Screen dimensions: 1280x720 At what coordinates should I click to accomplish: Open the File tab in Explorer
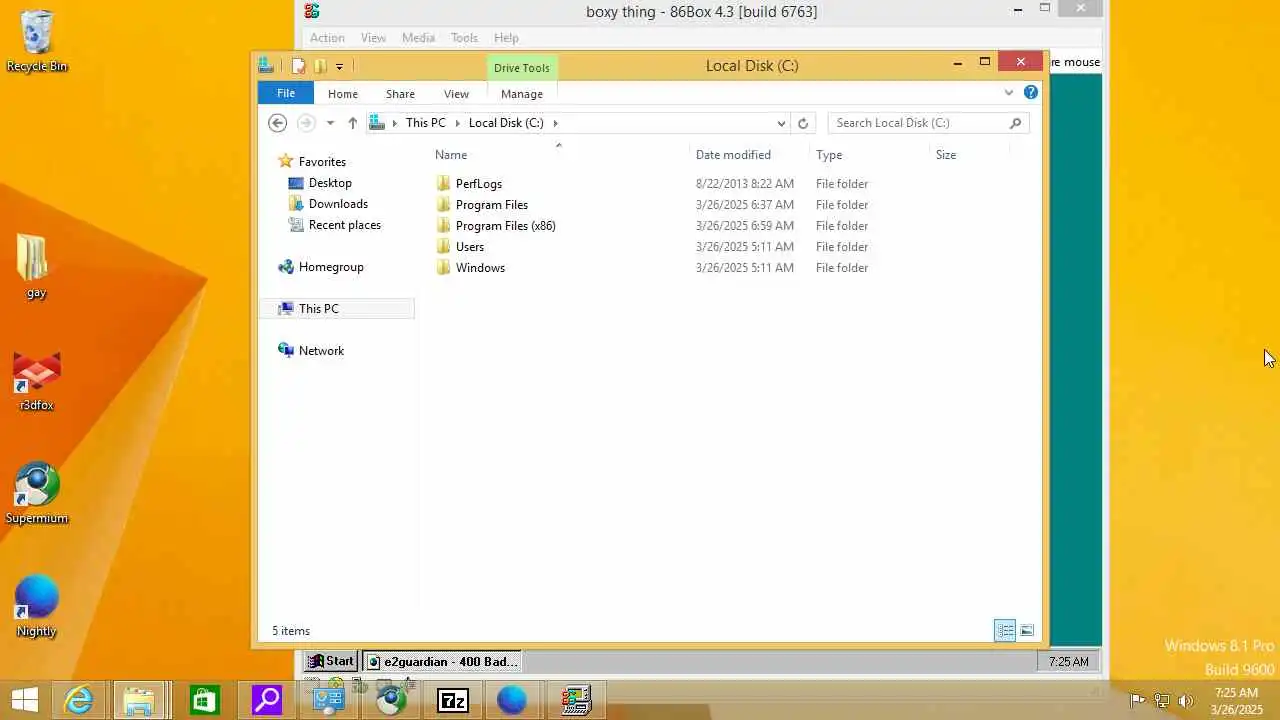click(286, 93)
